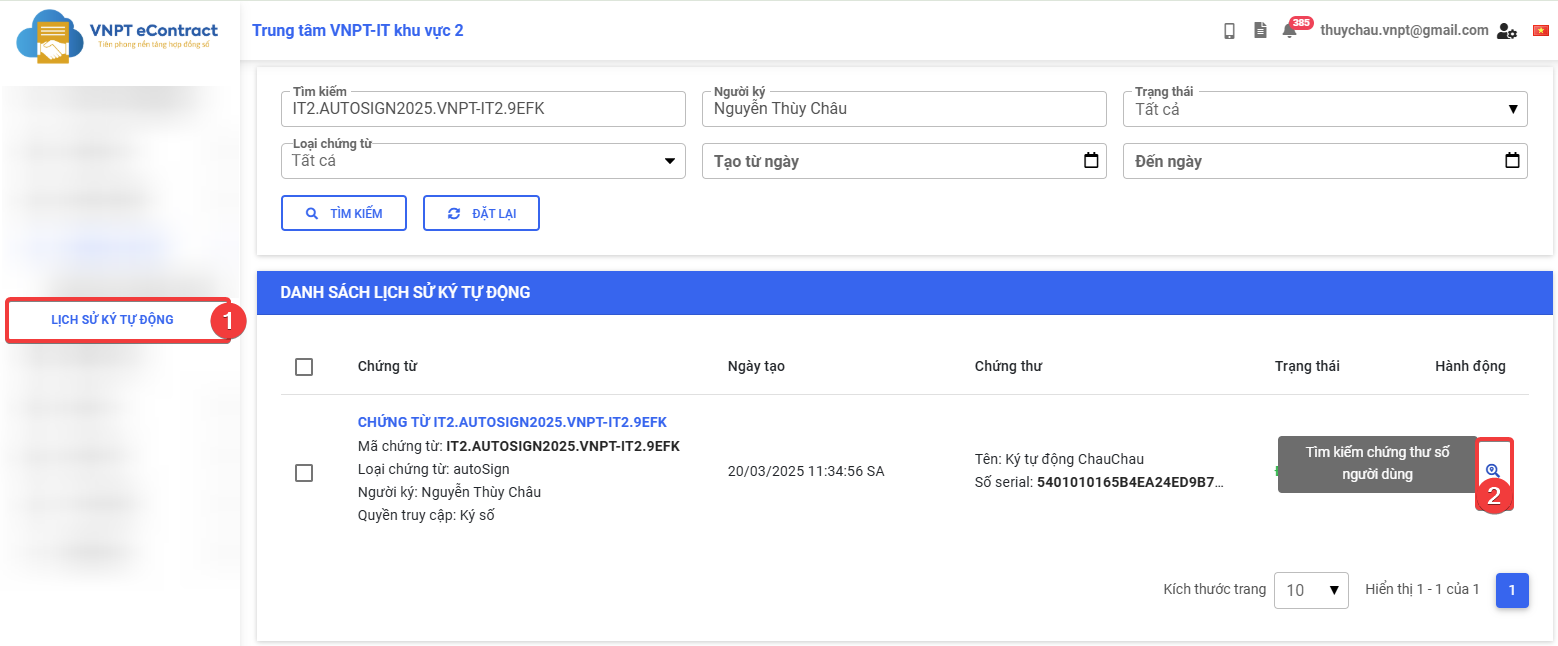Open the document icon in header
This screenshot has width=1558, height=646.
(x=1260, y=31)
